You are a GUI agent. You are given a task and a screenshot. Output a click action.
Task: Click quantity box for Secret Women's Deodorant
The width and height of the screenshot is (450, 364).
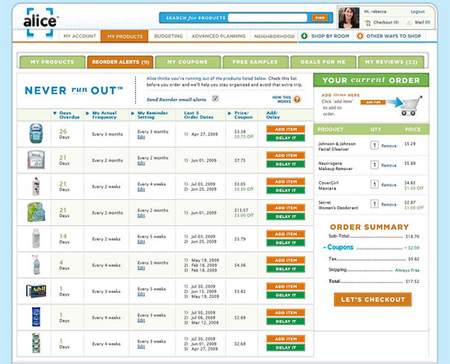(374, 204)
